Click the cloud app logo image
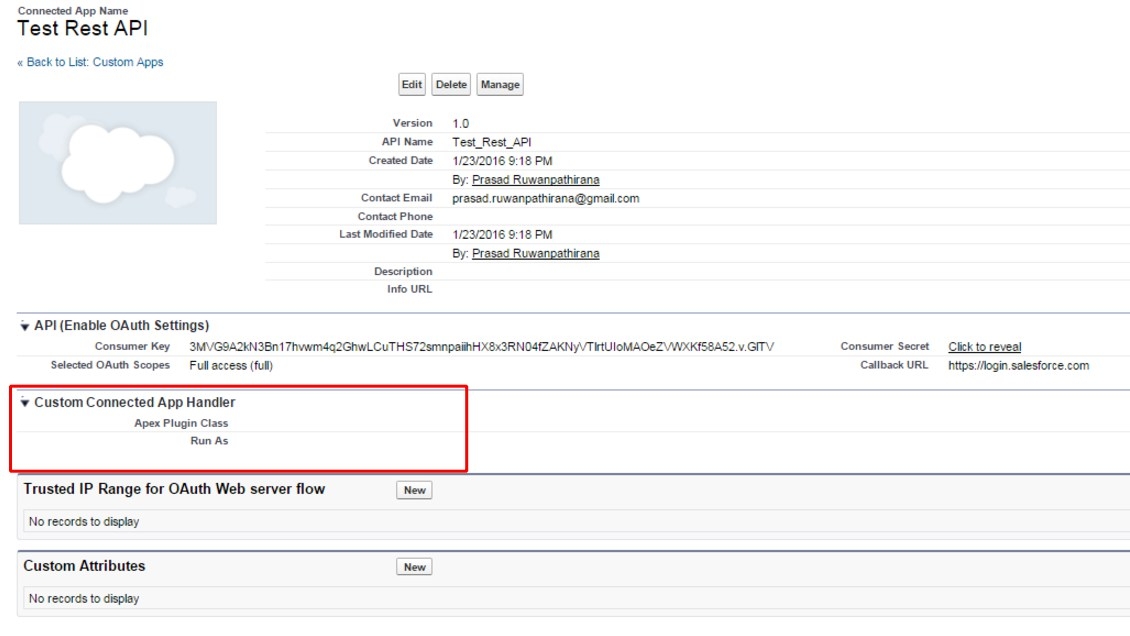This screenshot has height=636, width=1130. [117, 163]
